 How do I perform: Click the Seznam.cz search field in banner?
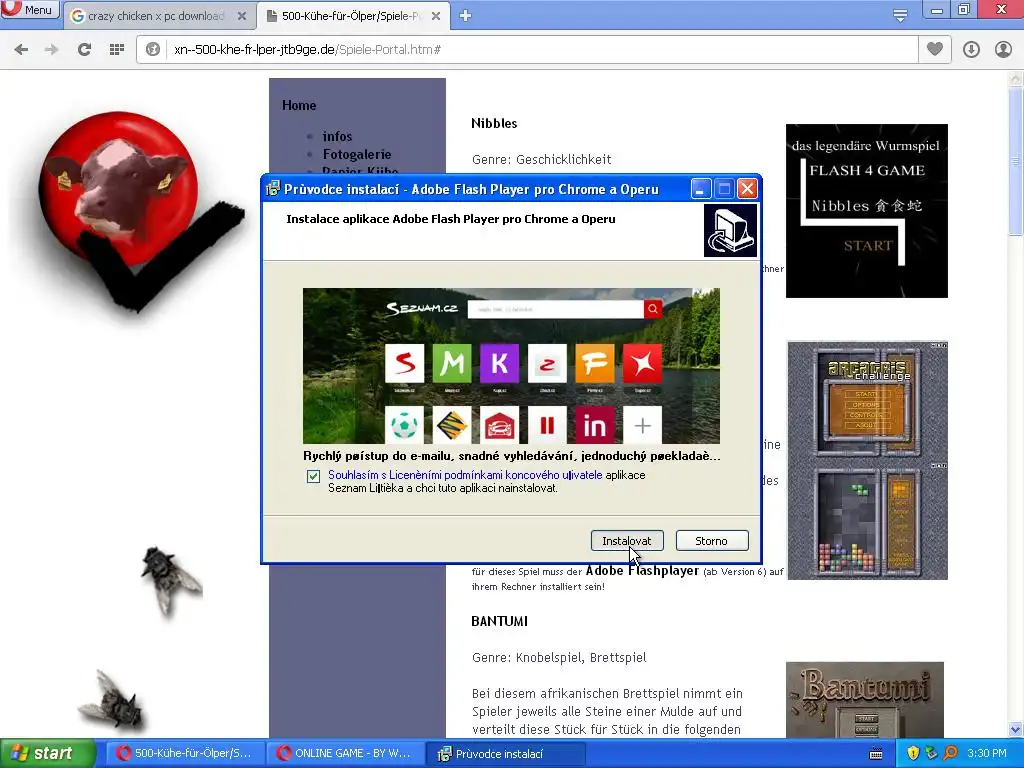pos(556,309)
